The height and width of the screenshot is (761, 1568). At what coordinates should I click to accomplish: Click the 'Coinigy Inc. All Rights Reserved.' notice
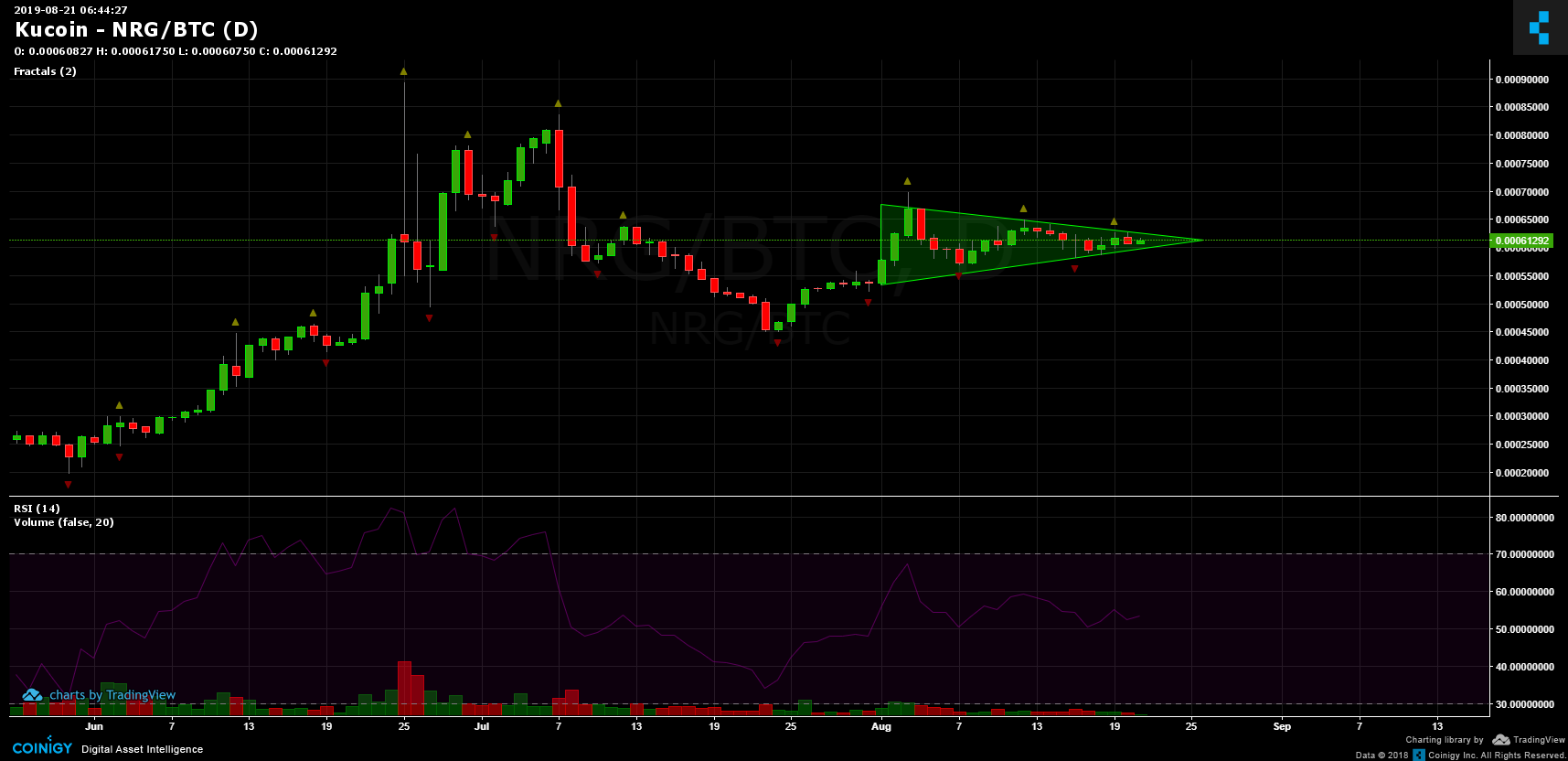tap(1497, 756)
